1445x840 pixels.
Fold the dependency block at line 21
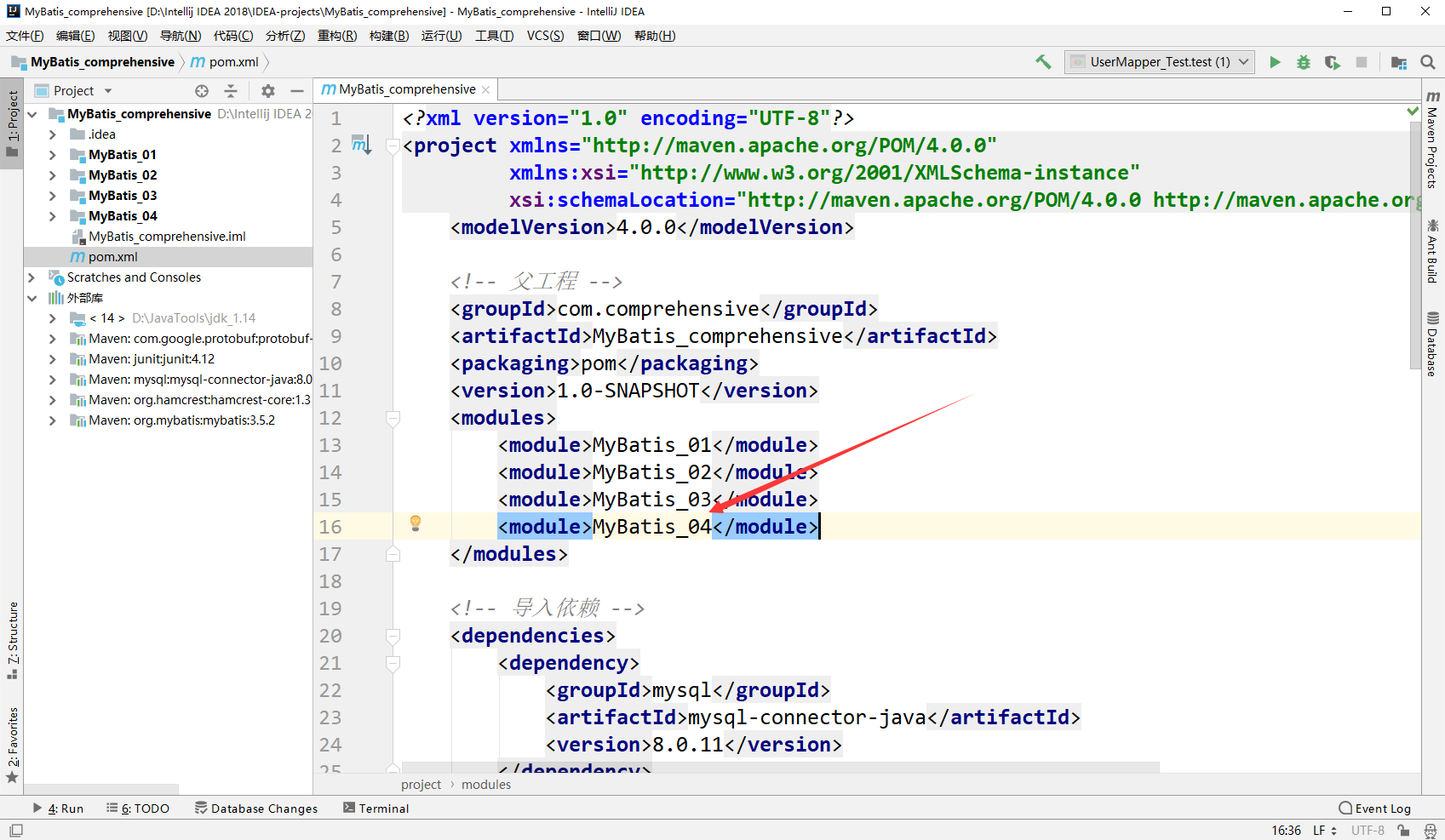click(393, 663)
